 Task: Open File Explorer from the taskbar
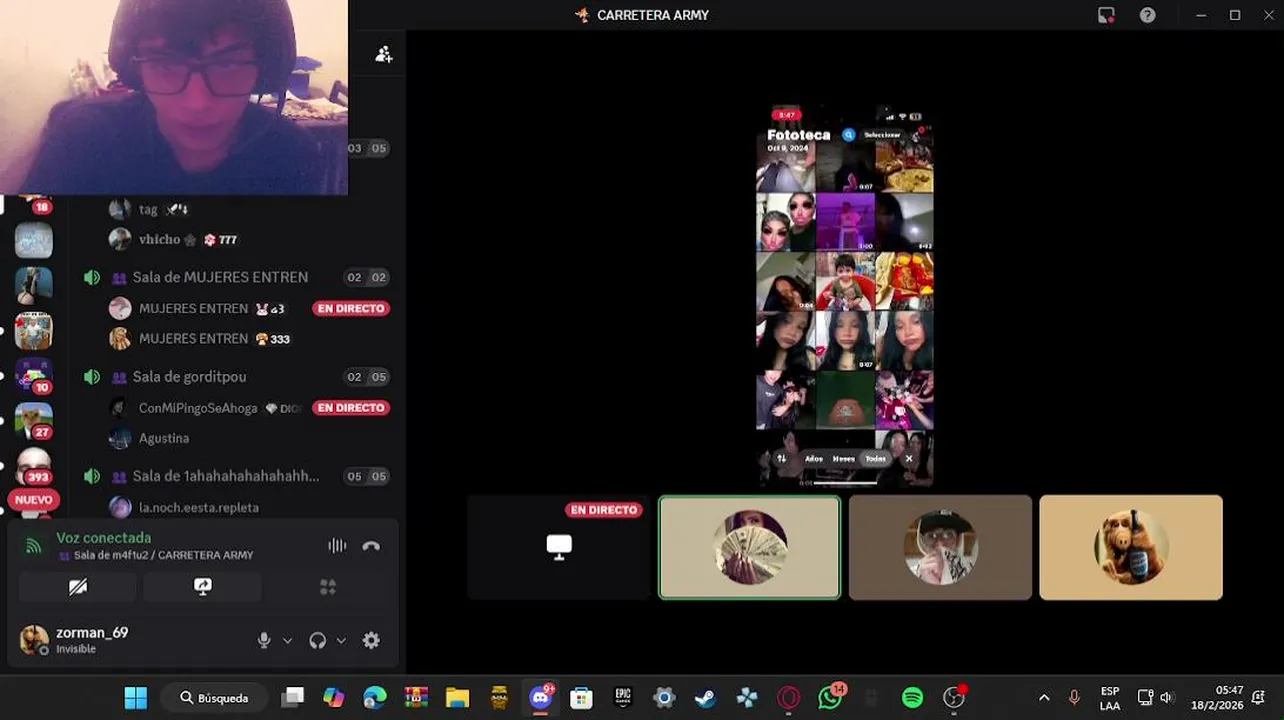point(458,698)
